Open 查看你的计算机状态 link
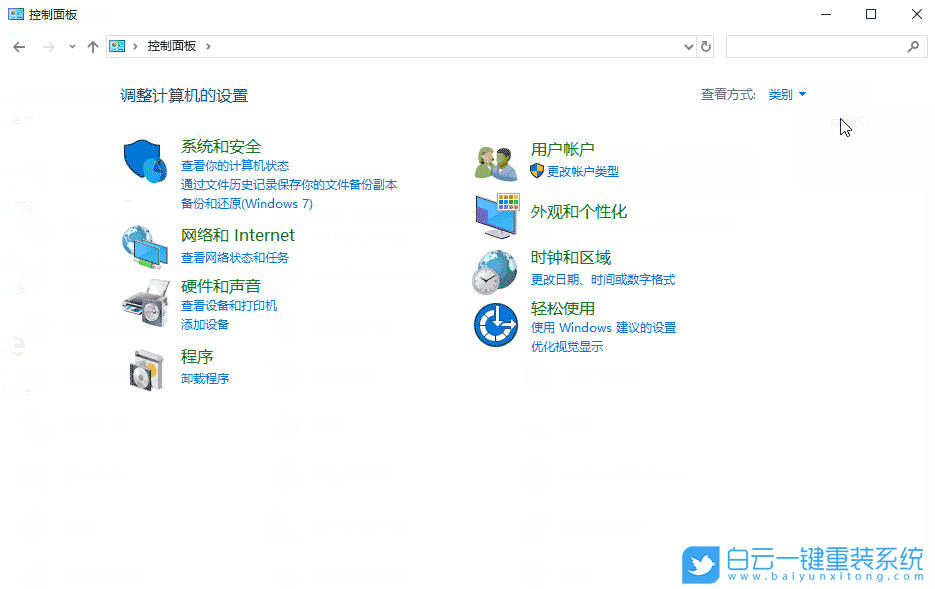The image size is (935, 589). pyautogui.click(x=235, y=165)
